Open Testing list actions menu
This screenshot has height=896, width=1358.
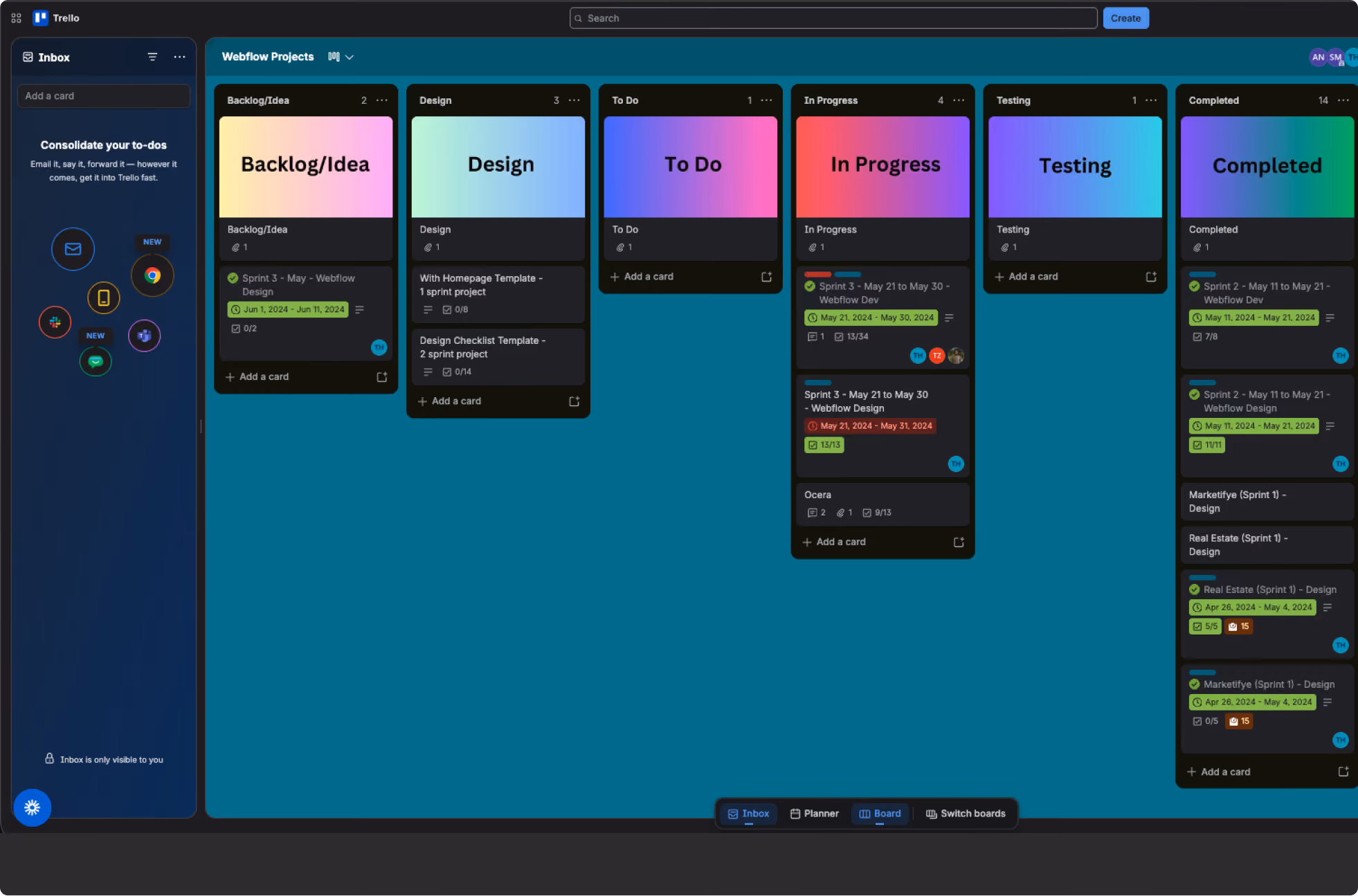point(1151,100)
